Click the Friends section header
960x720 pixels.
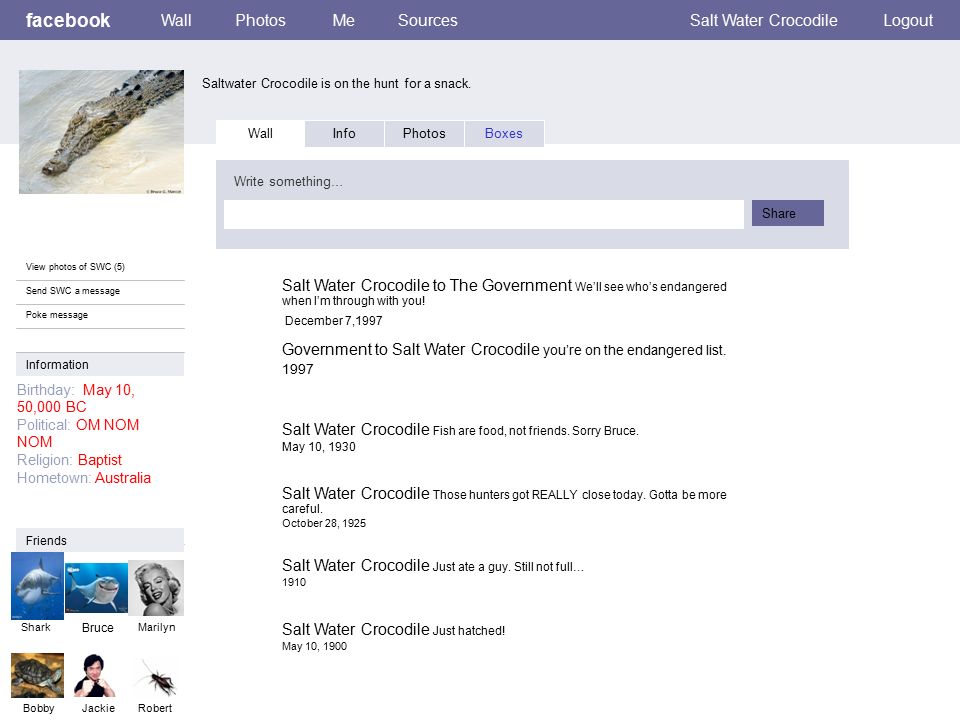point(100,541)
